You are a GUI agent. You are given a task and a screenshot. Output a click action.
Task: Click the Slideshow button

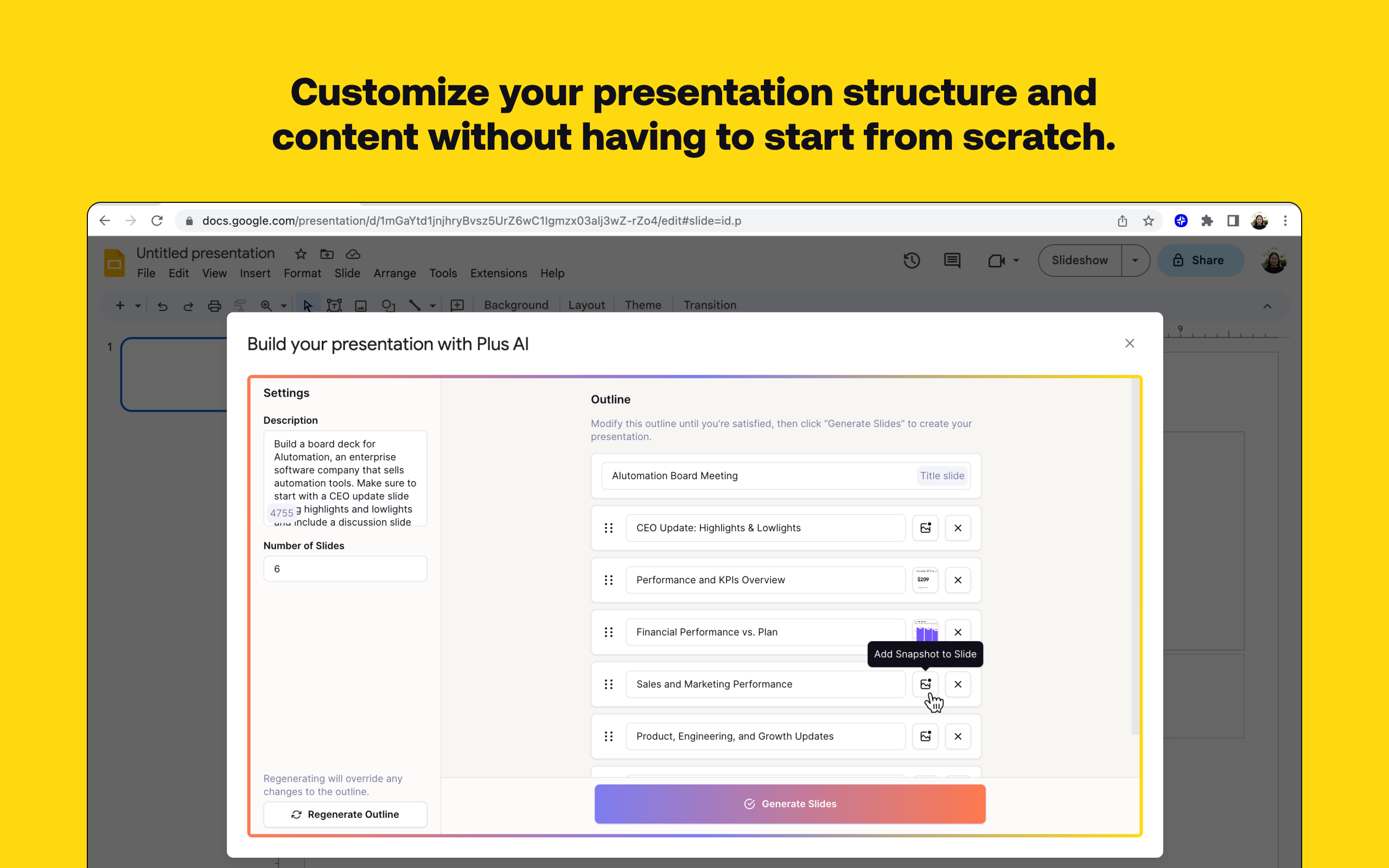tap(1080, 260)
